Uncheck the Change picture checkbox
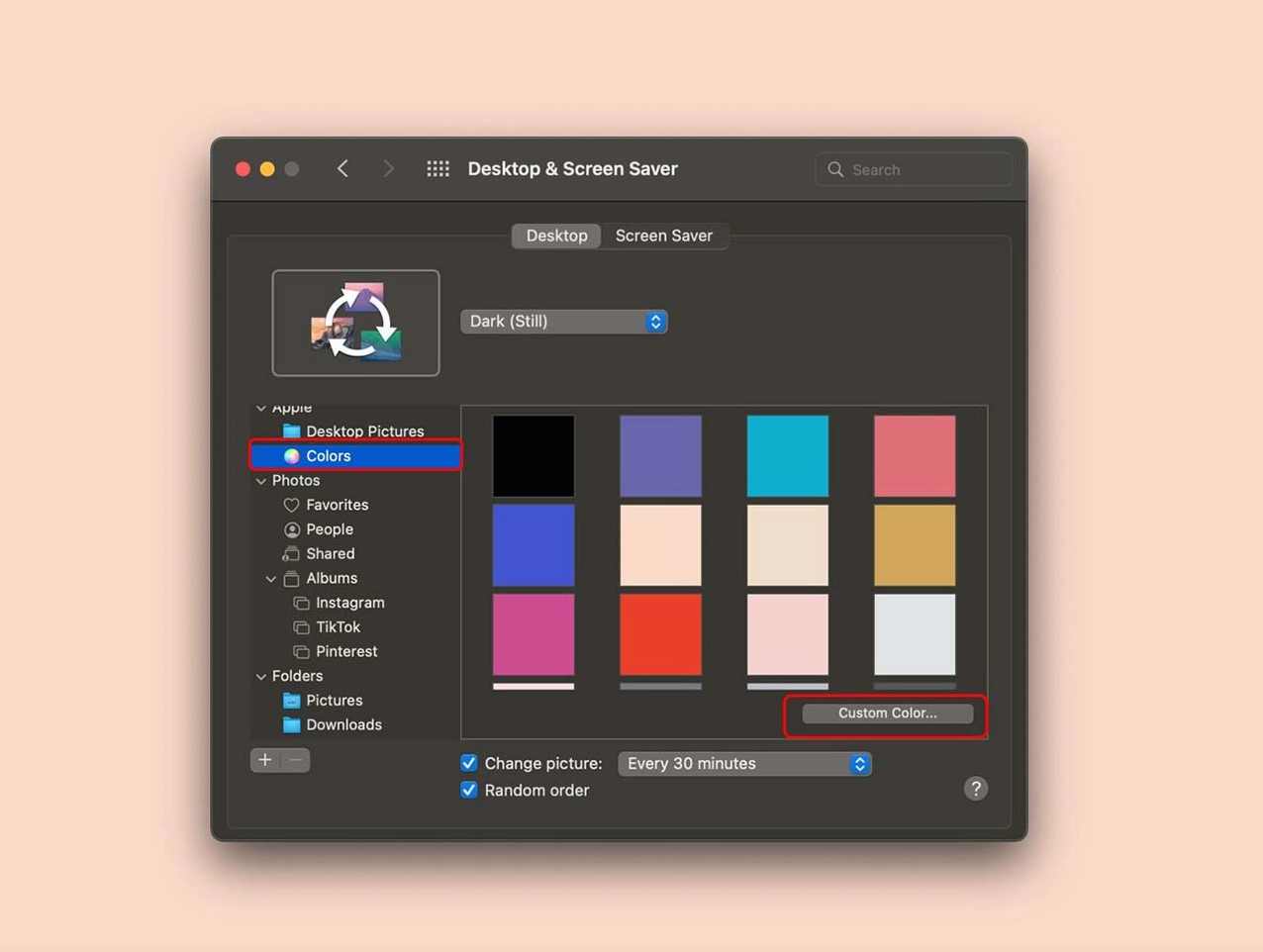 [469, 763]
